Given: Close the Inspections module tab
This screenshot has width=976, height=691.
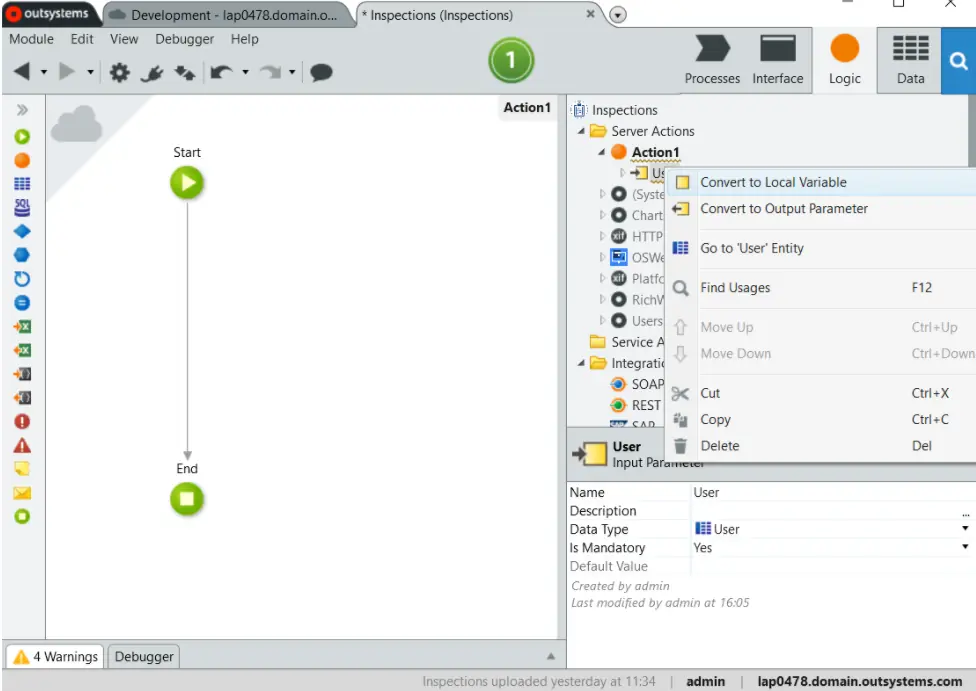Looking at the screenshot, I should pyautogui.click(x=590, y=14).
